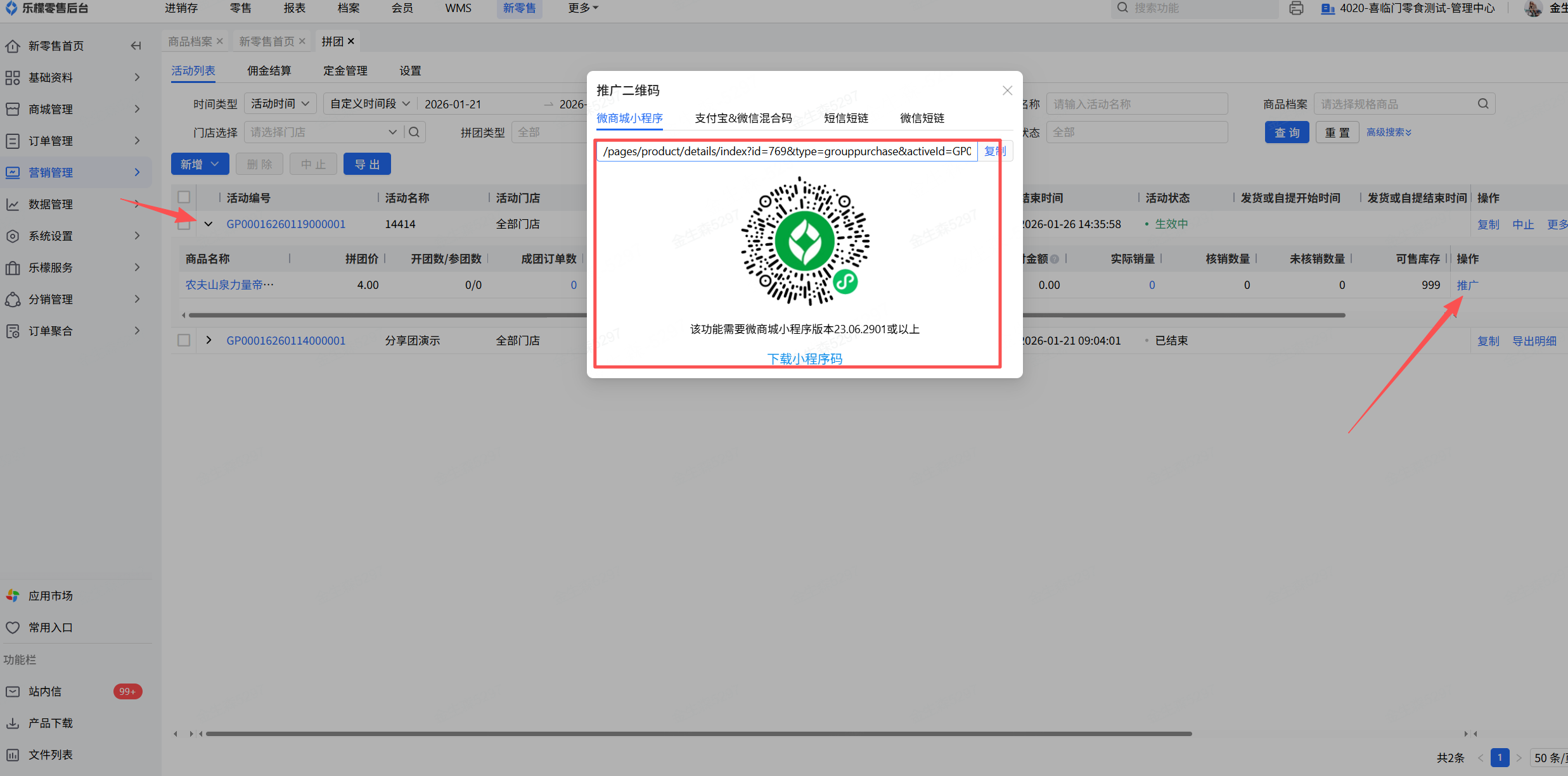This screenshot has height=776, width=1568.
Task: Click the printer icon in top bar
Action: (x=1296, y=8)
